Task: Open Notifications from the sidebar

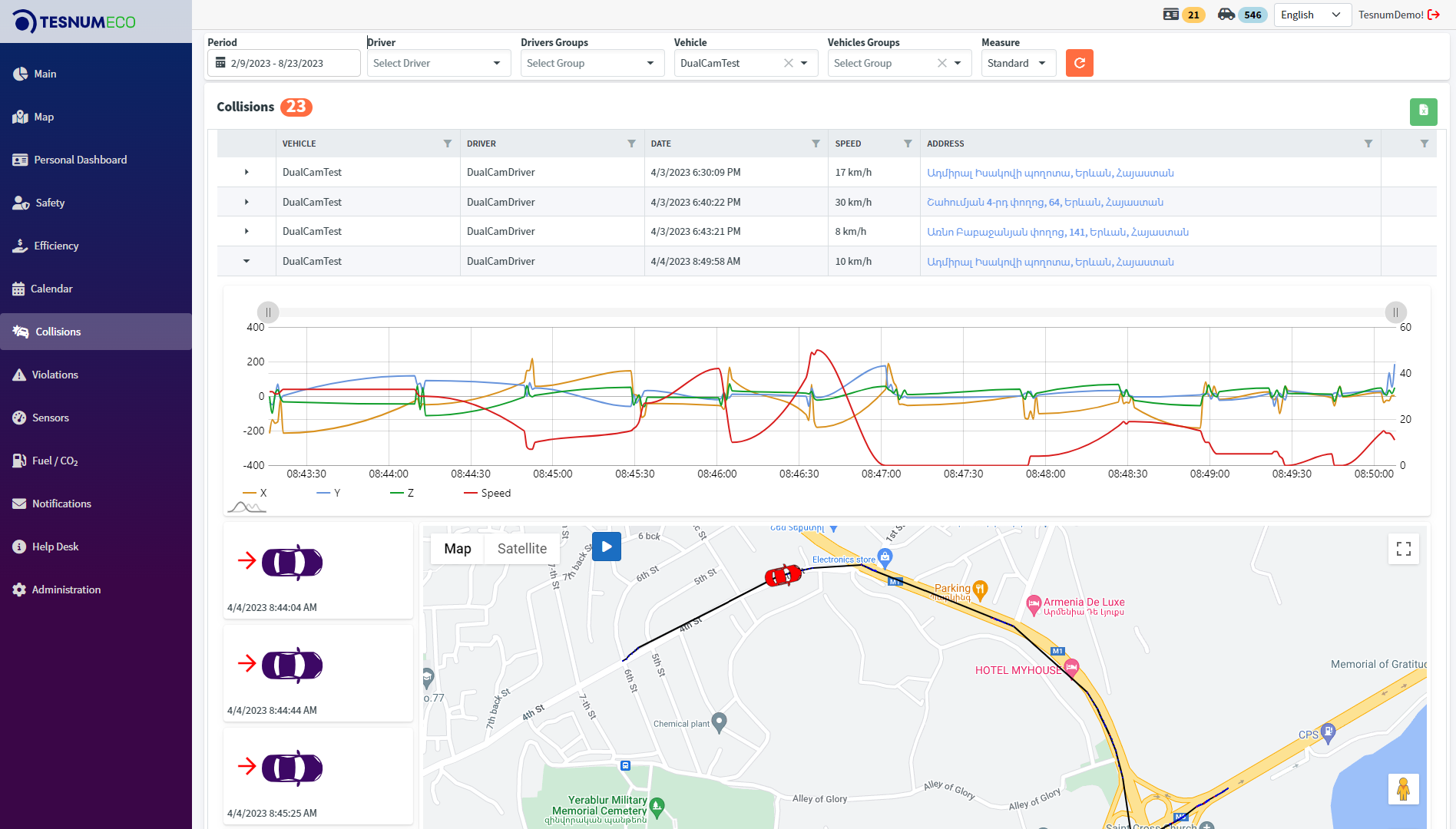Action: tap(61, 504)
